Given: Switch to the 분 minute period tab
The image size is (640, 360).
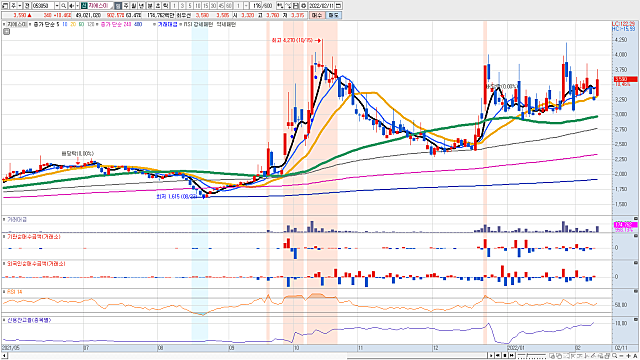Looking at the screenshot, I should point(150,6).
